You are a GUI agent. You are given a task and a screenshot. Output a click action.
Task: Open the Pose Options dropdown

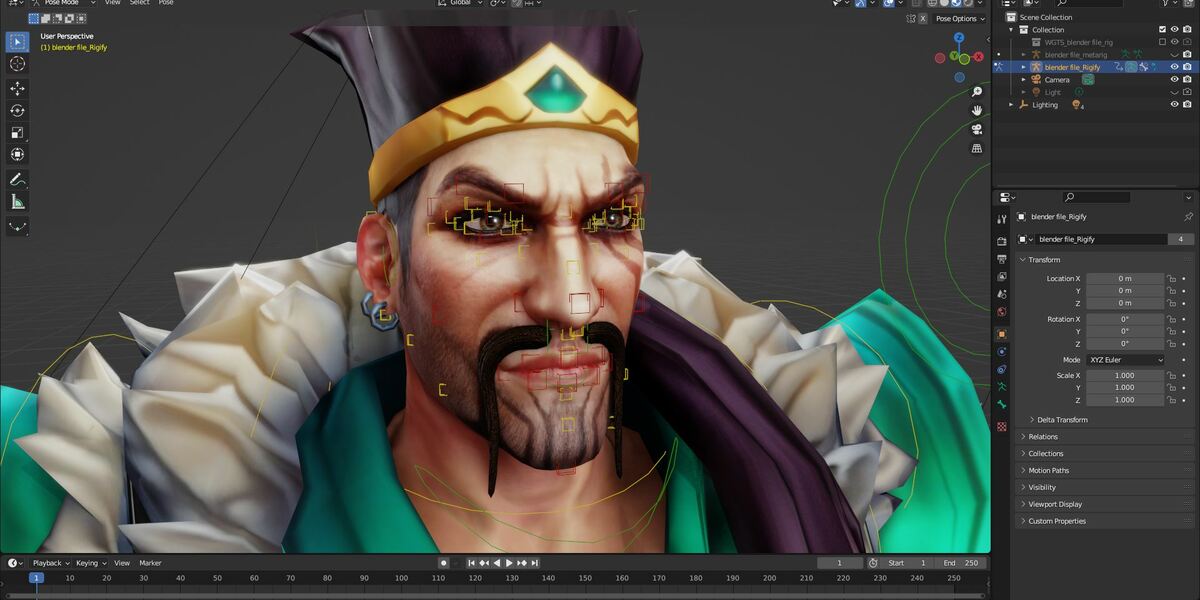click(x=959, y=18)
